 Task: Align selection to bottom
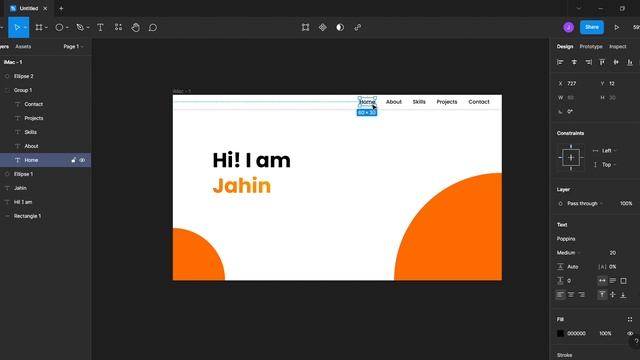tap(630, 62)
